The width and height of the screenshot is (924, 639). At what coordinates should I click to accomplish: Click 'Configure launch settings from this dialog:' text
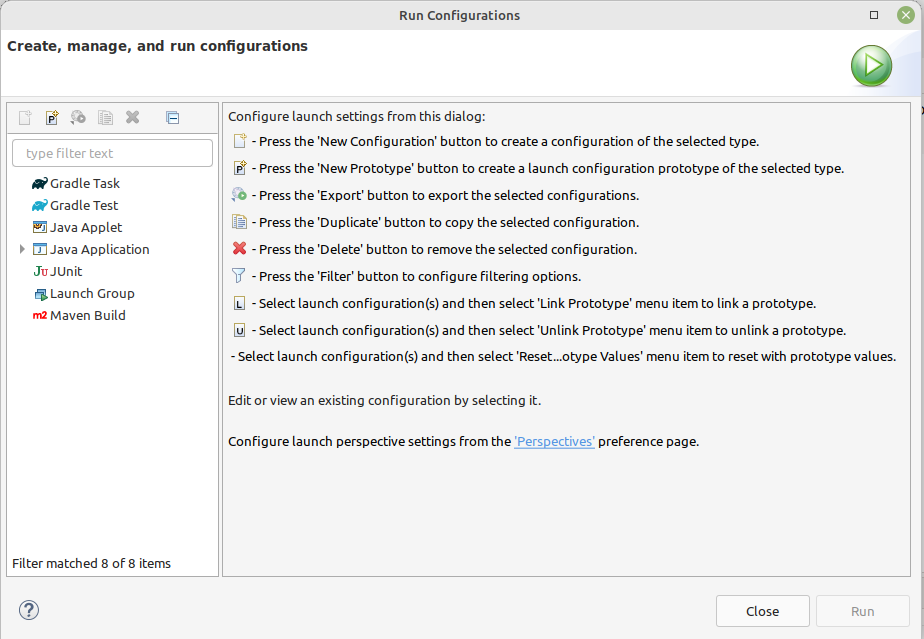pyautogui.click(x=357, y=117)
